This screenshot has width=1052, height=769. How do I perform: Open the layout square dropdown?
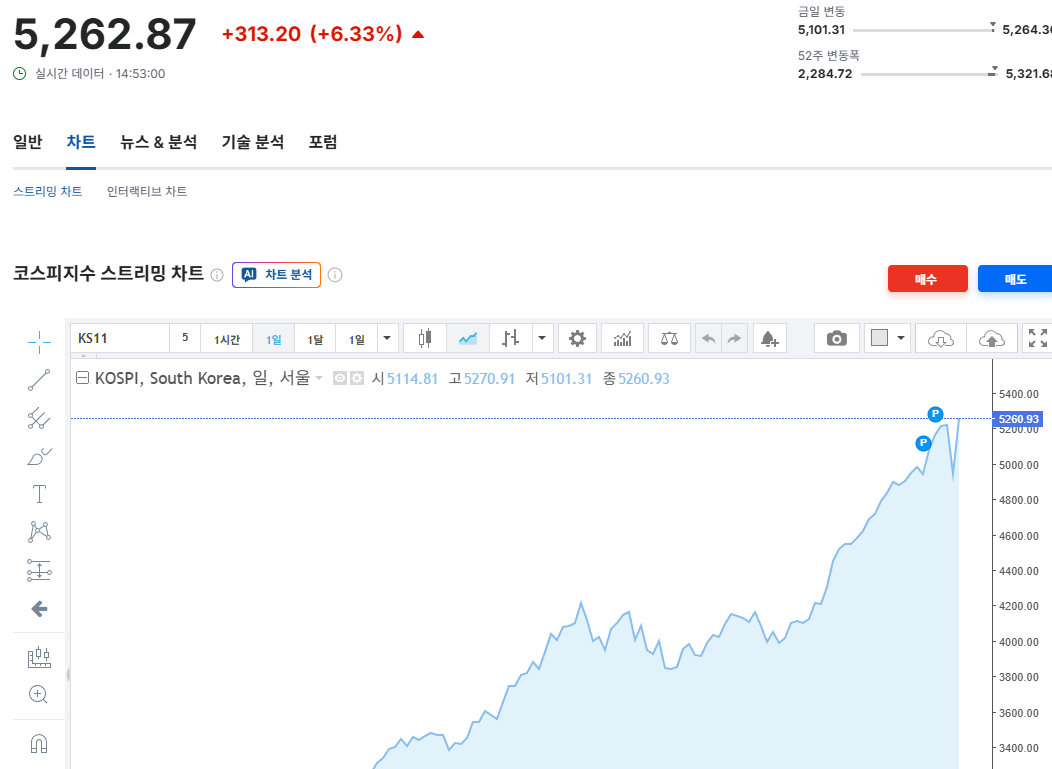point(887,339)
